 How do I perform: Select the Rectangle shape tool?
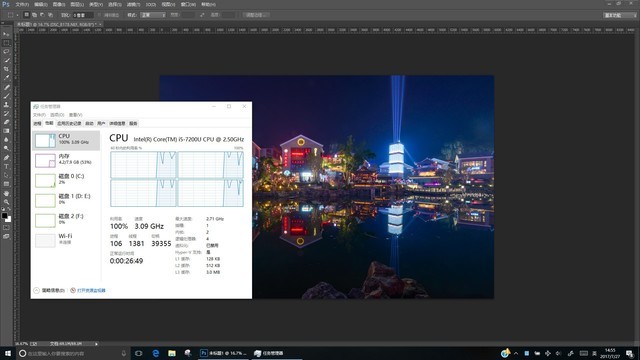6,184
